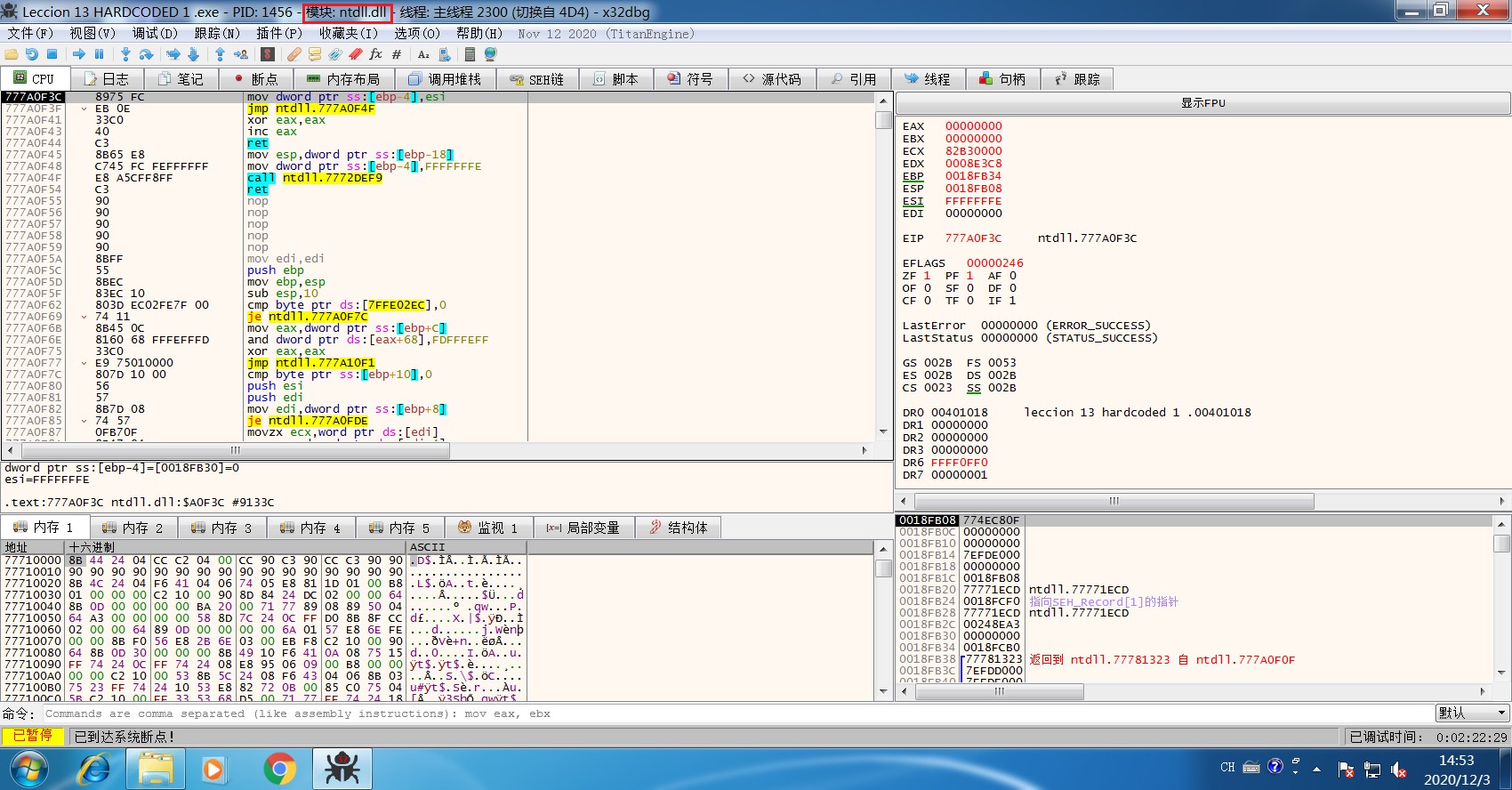Open the 插件(P) menu
Viewport: 1512px width, 790px height.
279,33
